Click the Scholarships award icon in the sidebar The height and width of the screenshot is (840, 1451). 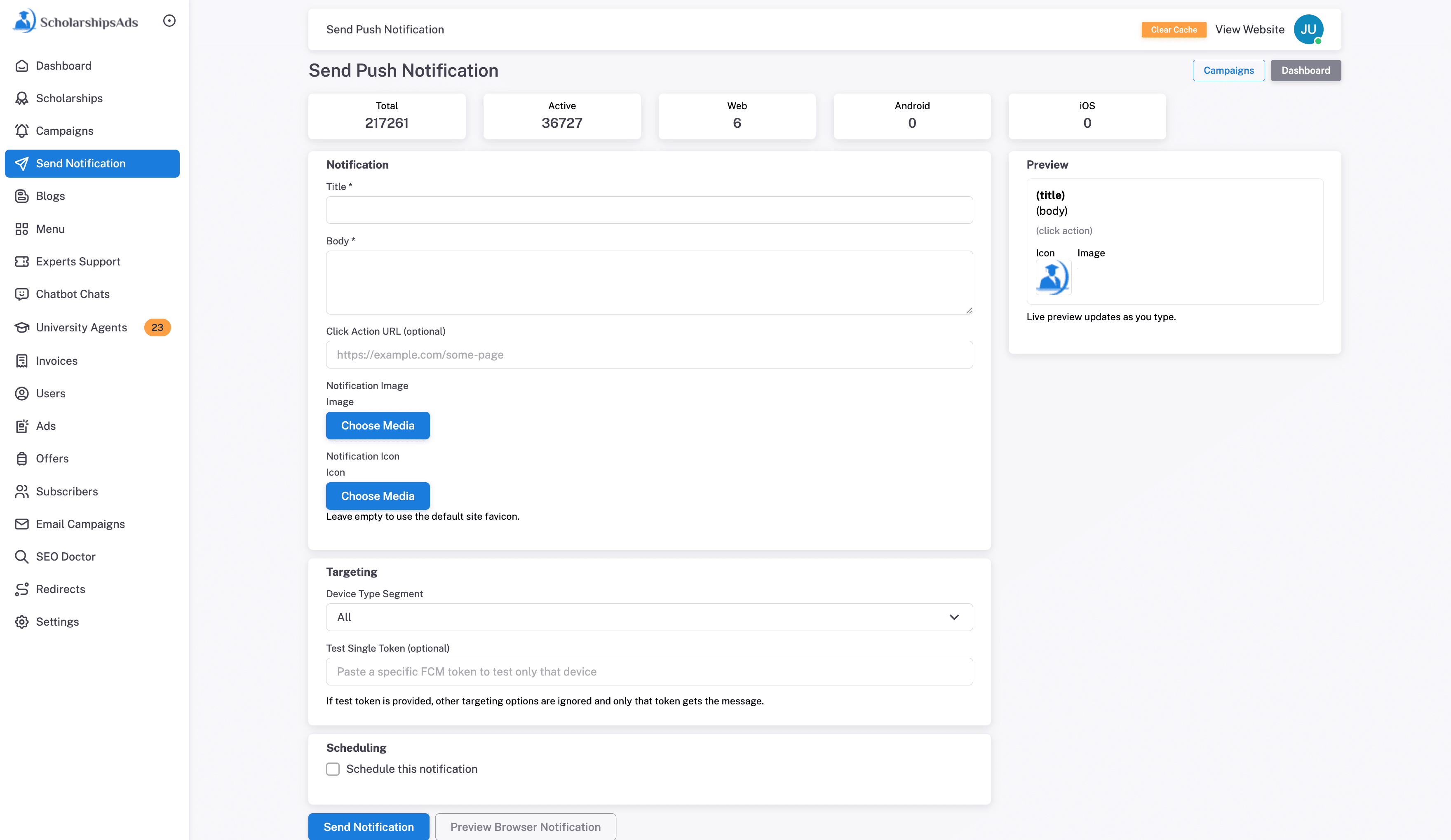[22, 99]
